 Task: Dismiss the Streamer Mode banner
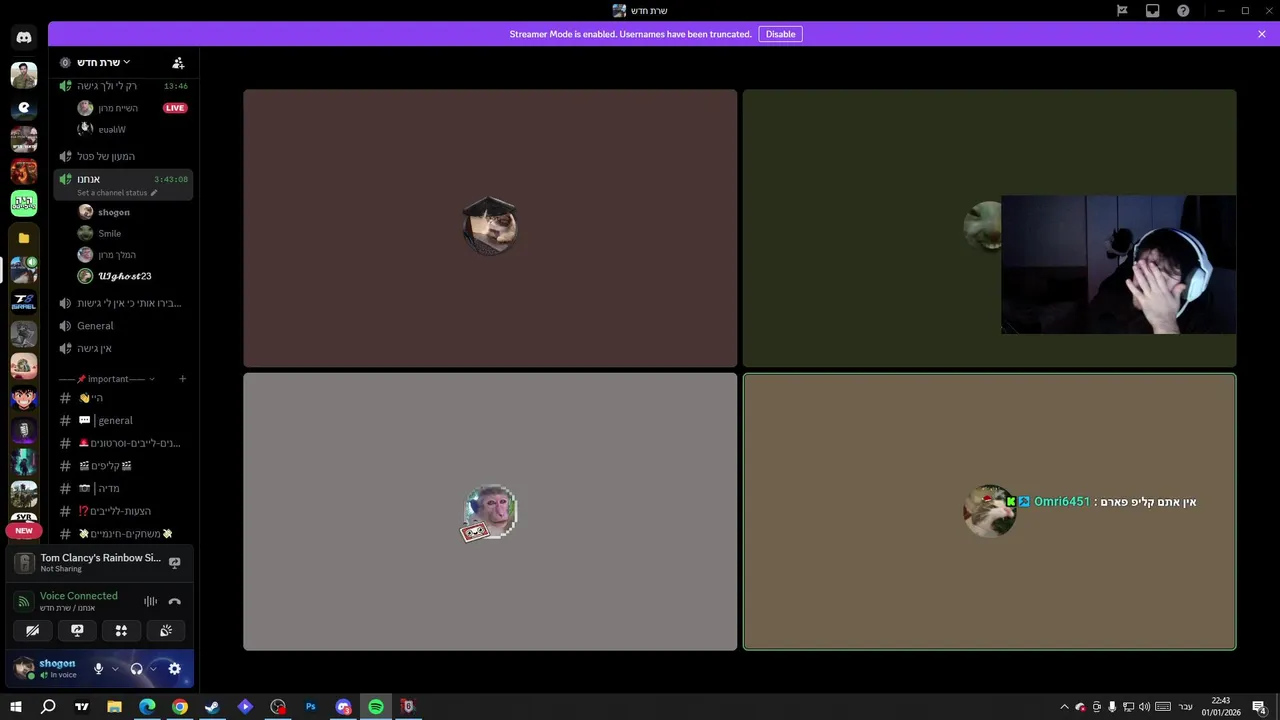point(1262,34)
